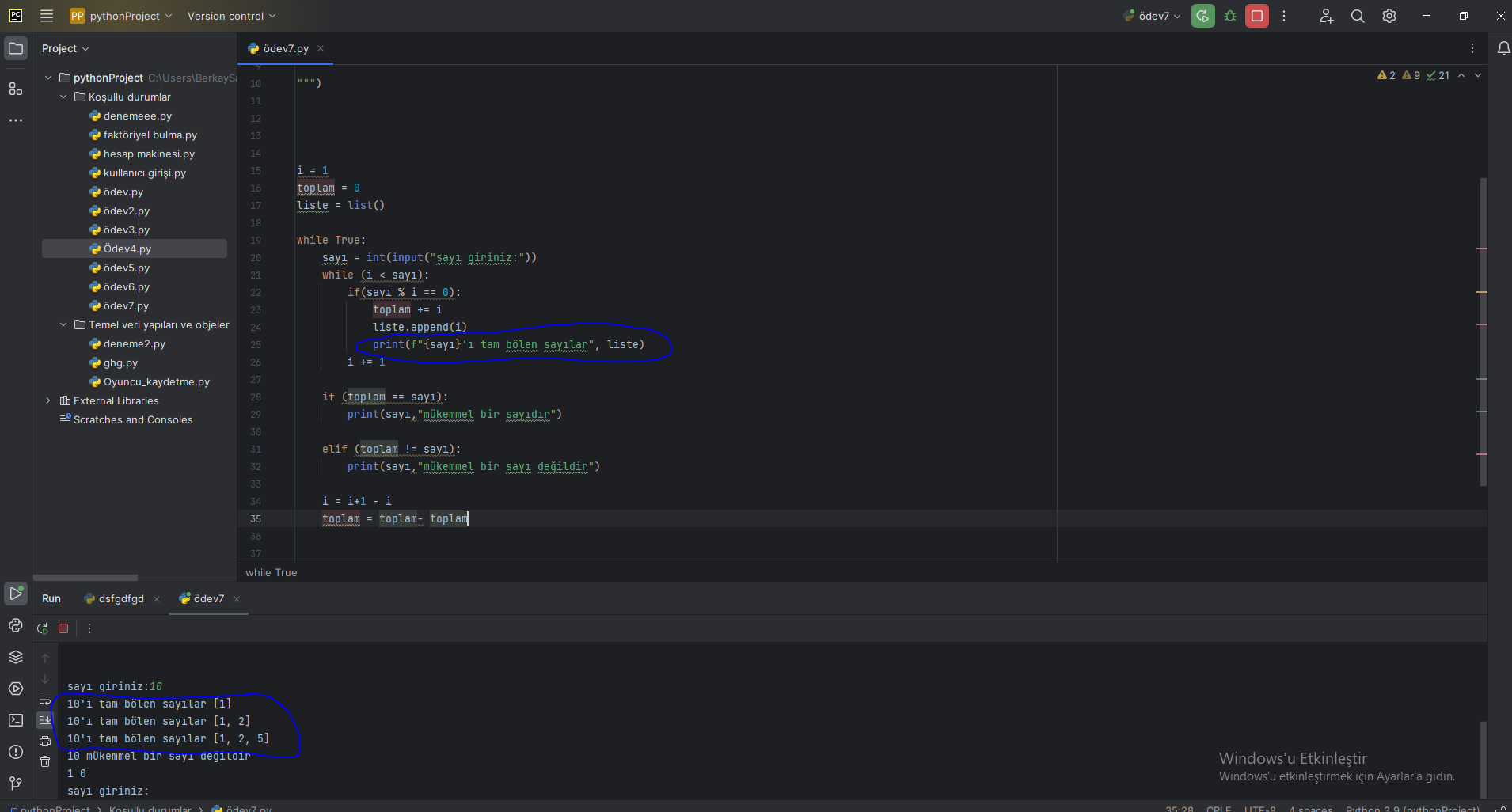
Task: Open the main hamburger menu
Action: tap(47, 16)
